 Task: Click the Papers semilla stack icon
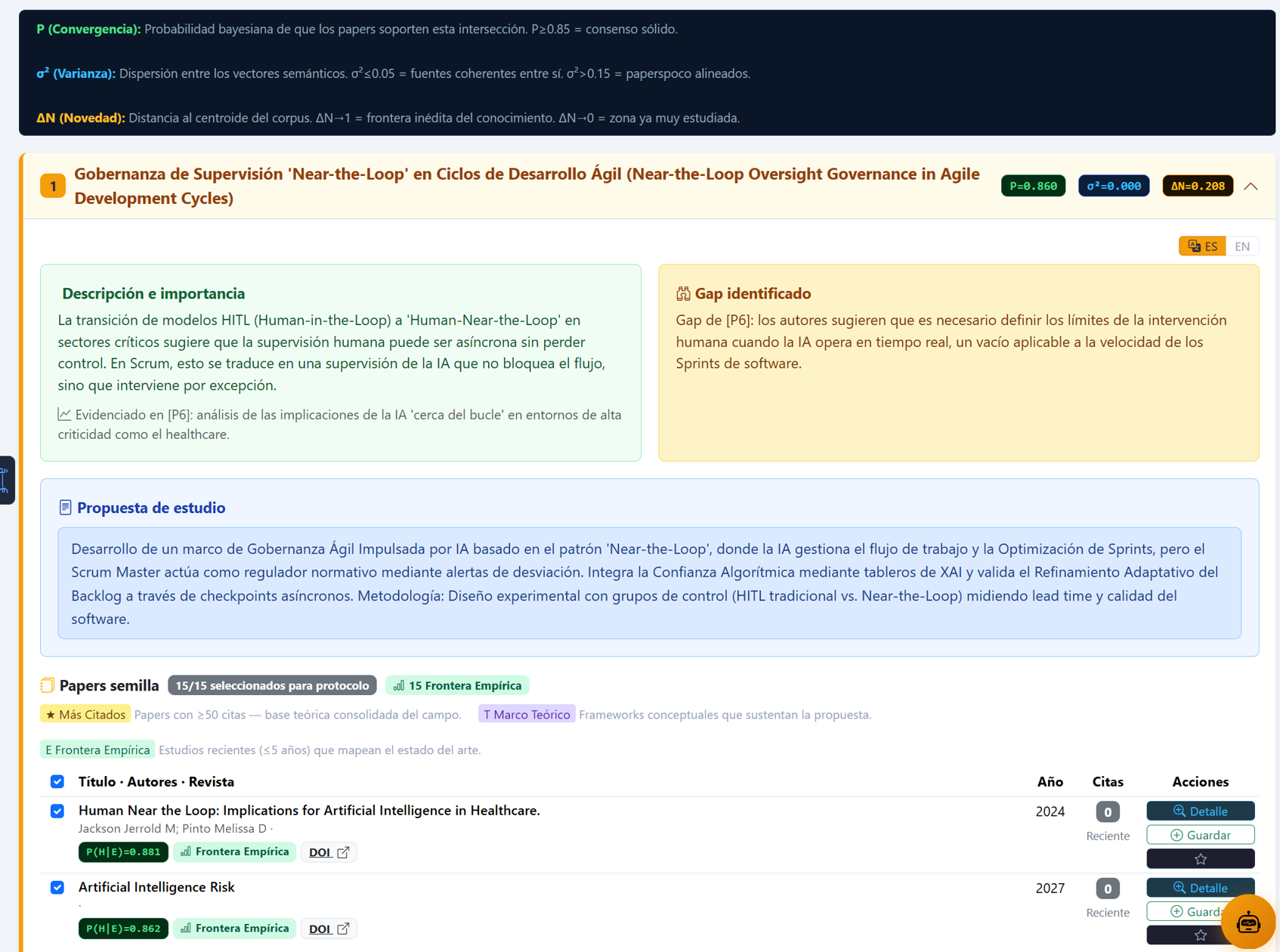click(48, 685)
